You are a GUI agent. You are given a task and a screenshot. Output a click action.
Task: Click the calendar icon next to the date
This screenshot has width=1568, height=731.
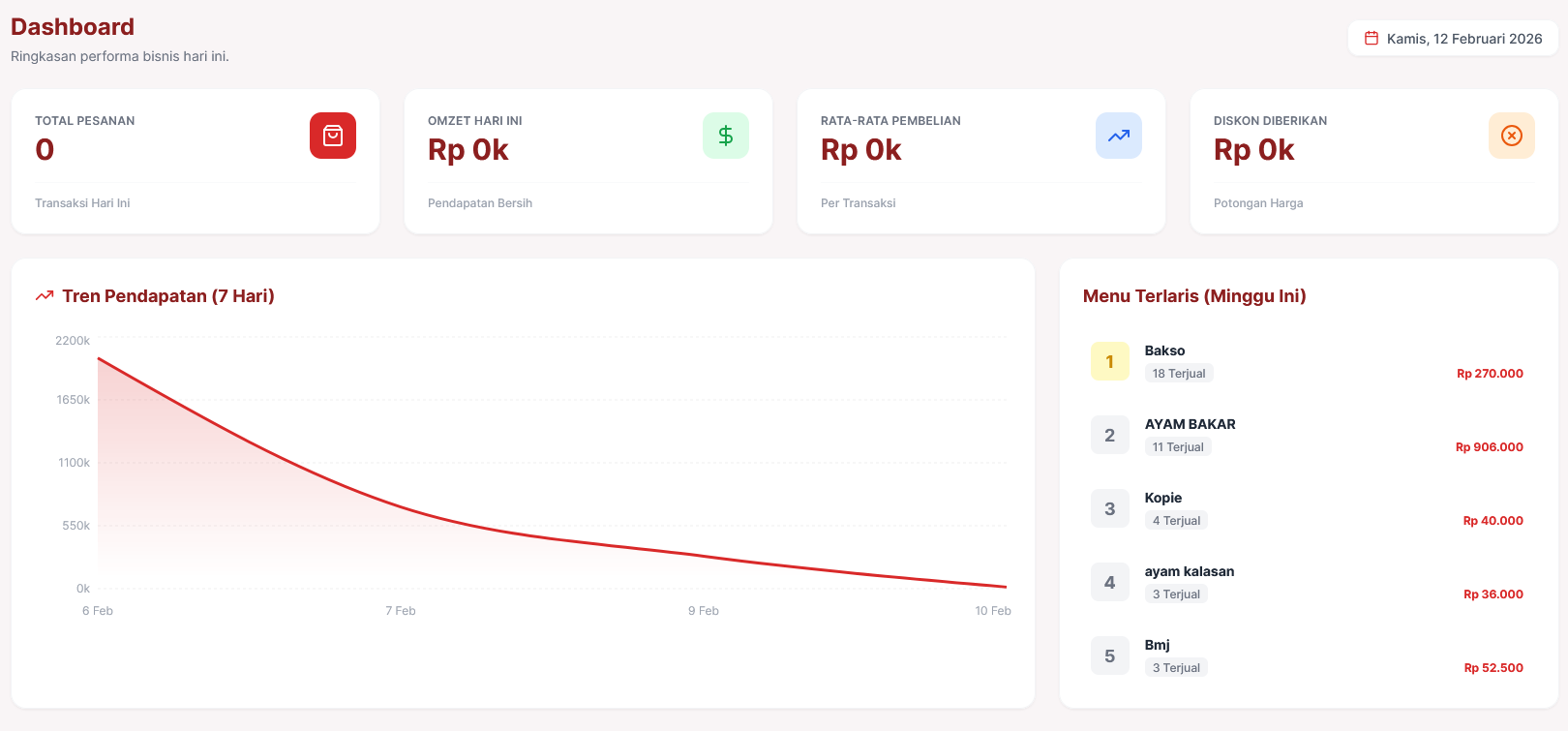1372,38
